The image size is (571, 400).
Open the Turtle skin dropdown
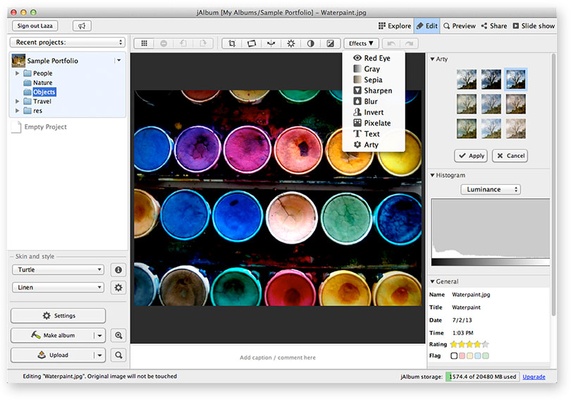pyautogui.click(x=58, y=270)
